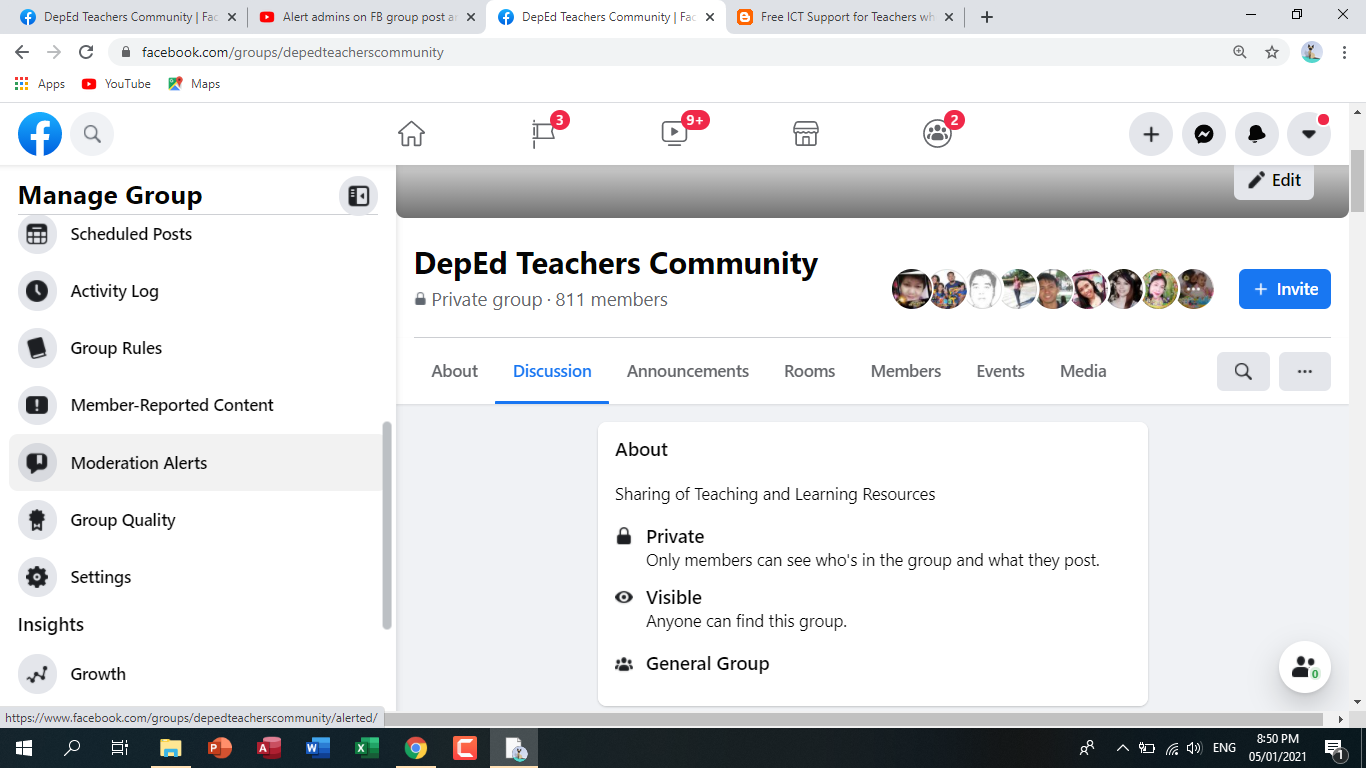Click the new message people bubble
The height and width of the screenshot is (768, 1366).
tap(1305, 667)
